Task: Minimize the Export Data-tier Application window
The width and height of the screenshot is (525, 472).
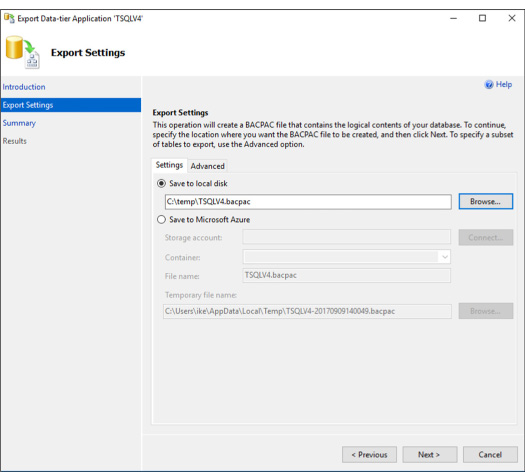Action: coord(453,18)
